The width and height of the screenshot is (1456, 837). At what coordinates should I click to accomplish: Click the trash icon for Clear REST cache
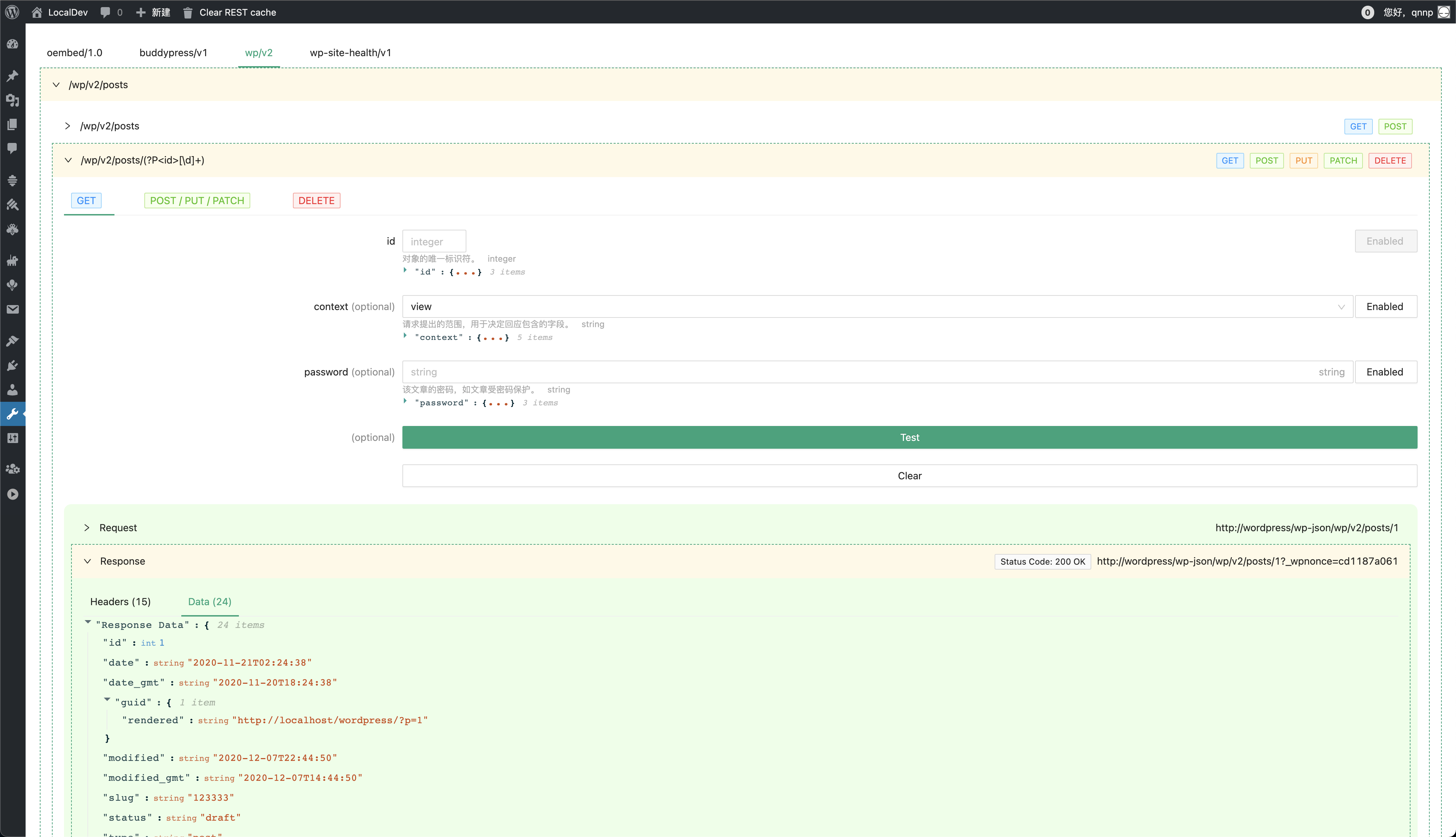click(x=187, y=13)
